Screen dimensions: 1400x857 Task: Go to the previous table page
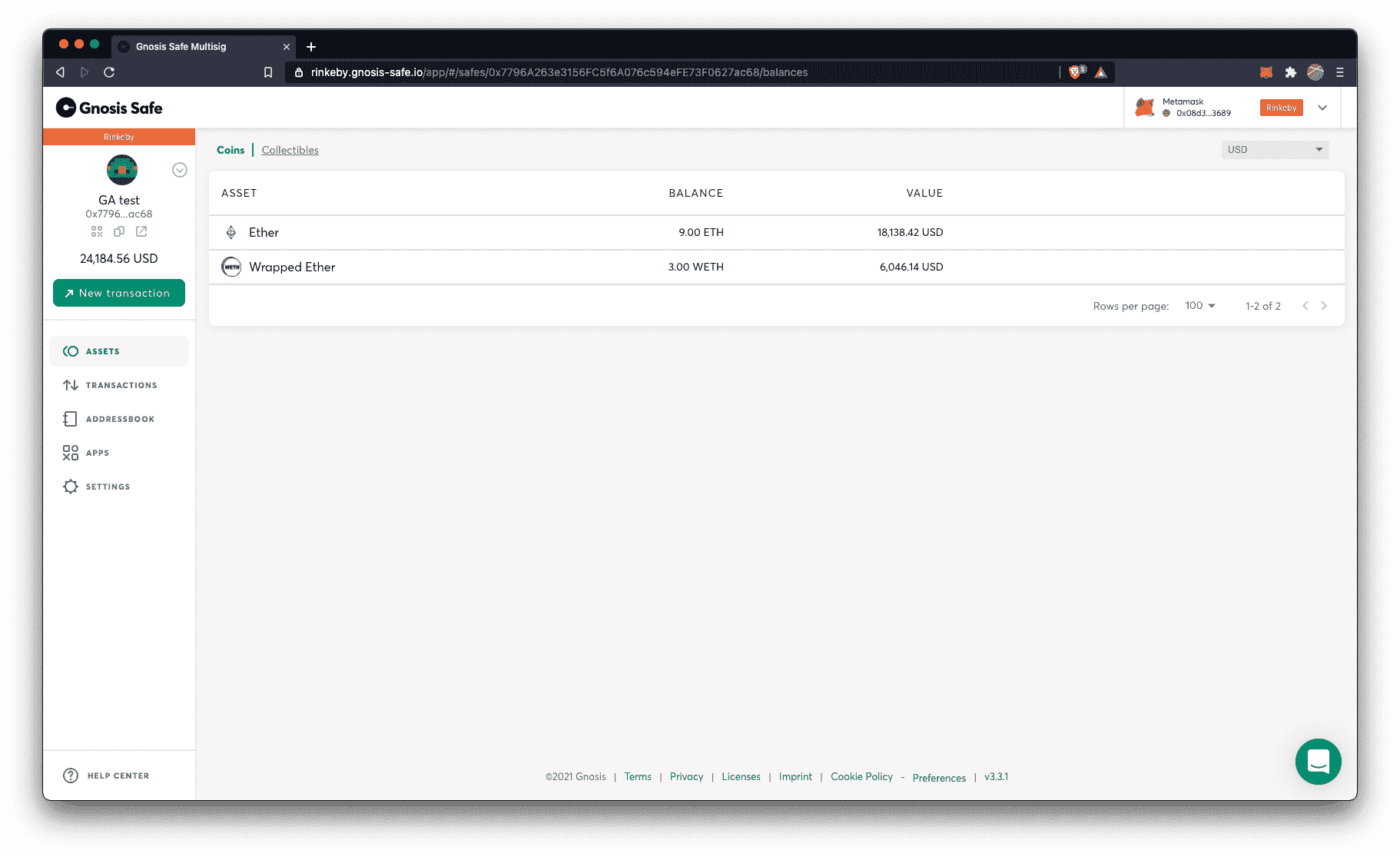(1305, 306)
